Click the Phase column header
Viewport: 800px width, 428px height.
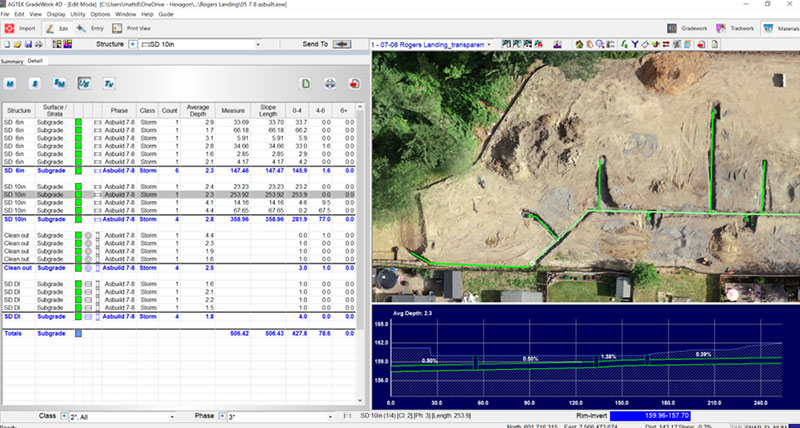[119, 110]
